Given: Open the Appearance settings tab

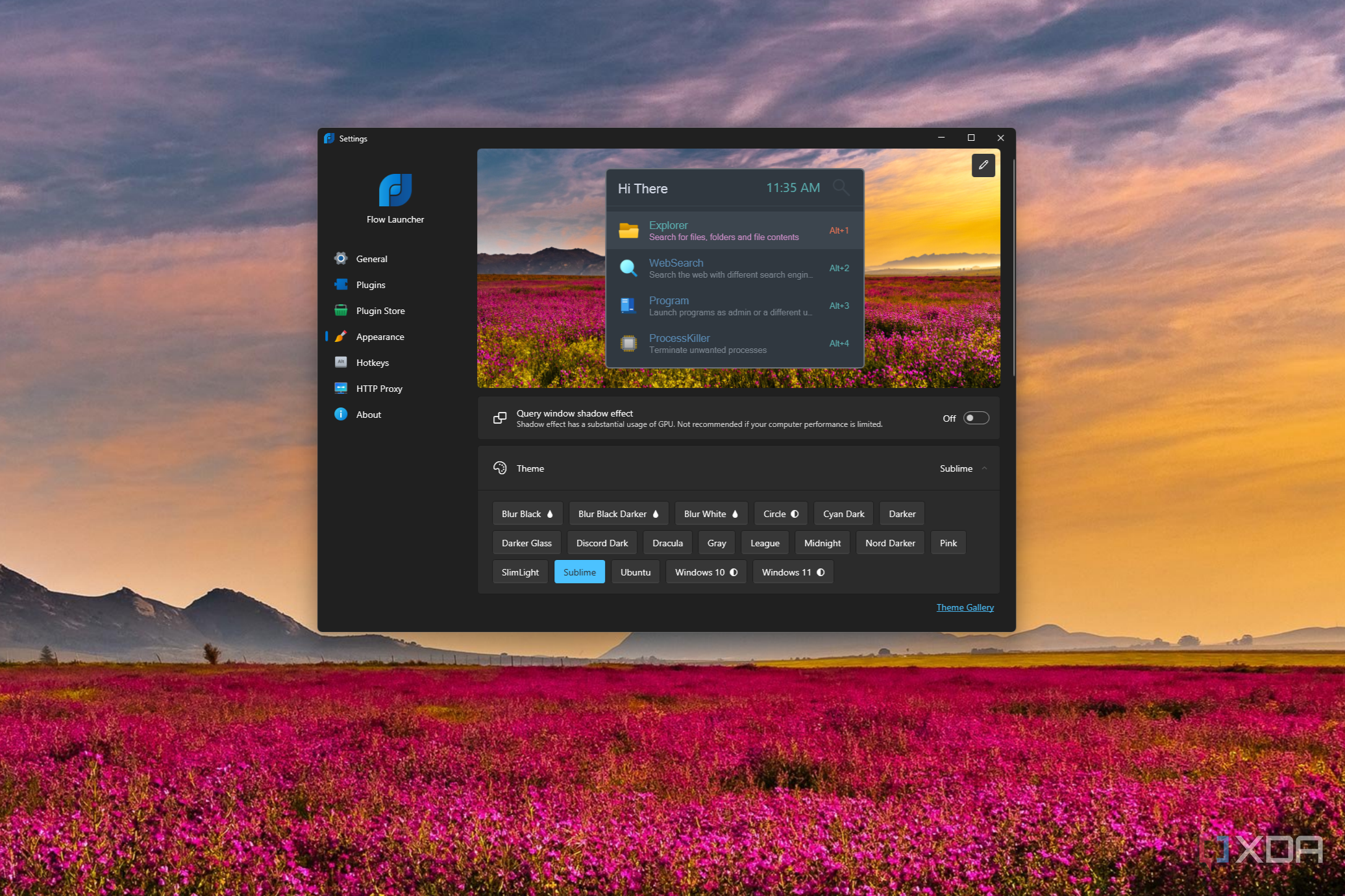Looking at the screenshot, I should [380, 336].
